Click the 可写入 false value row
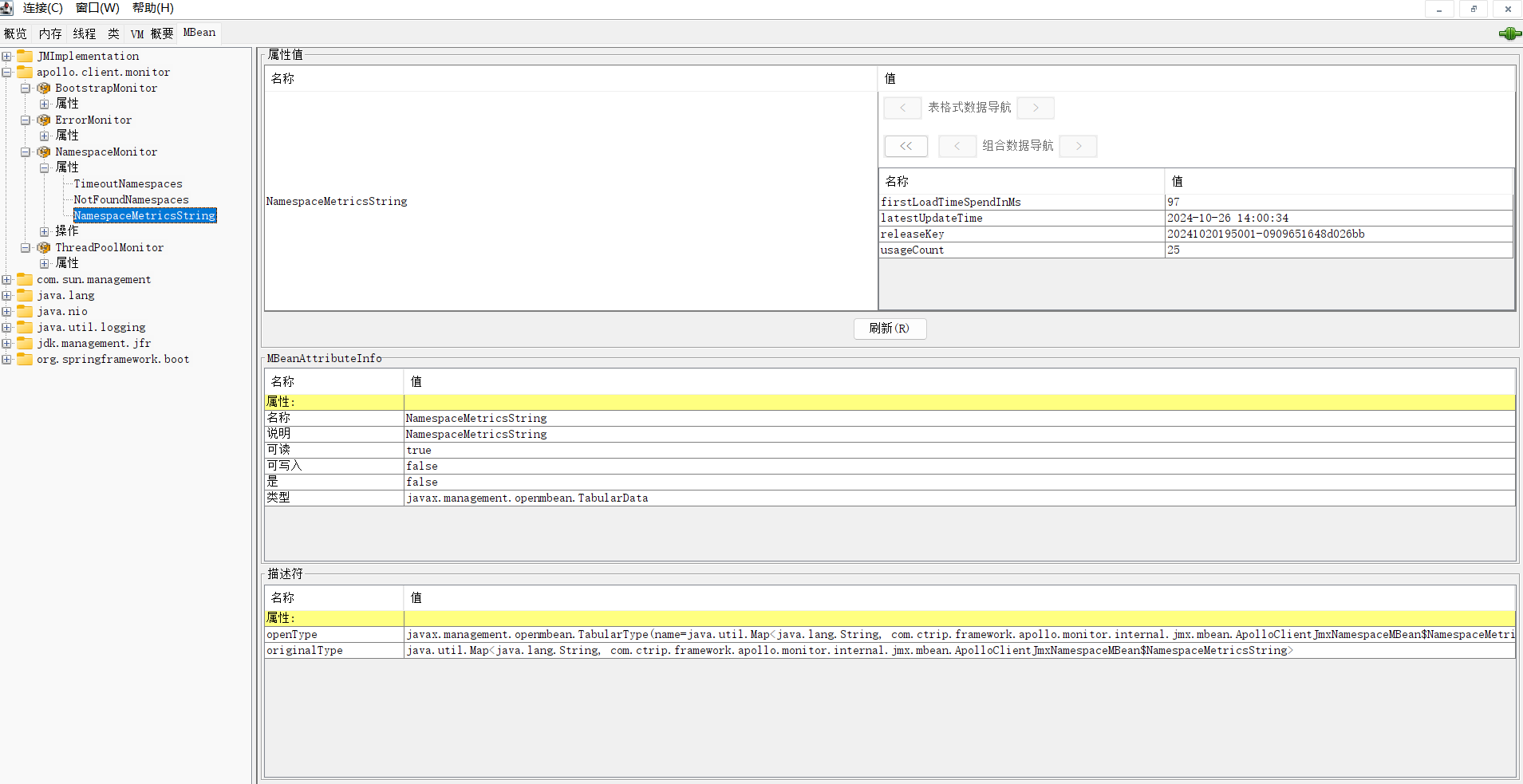 point(890,467)
